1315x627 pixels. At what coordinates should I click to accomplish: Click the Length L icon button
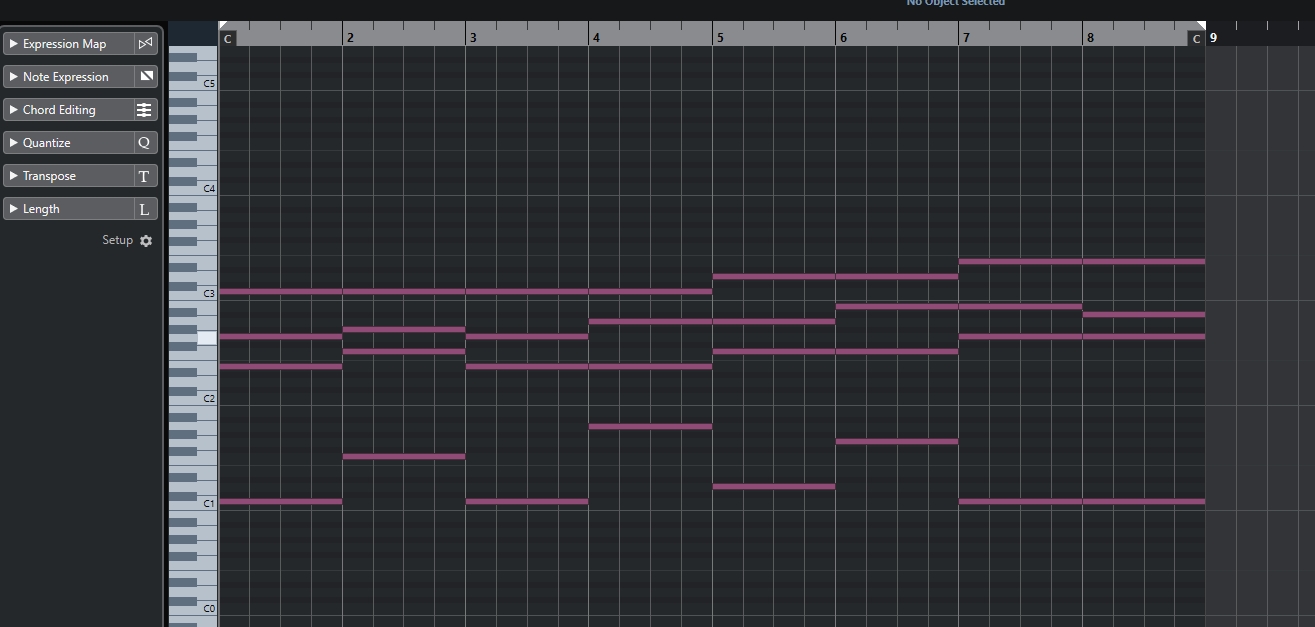(x=146, y=209)
